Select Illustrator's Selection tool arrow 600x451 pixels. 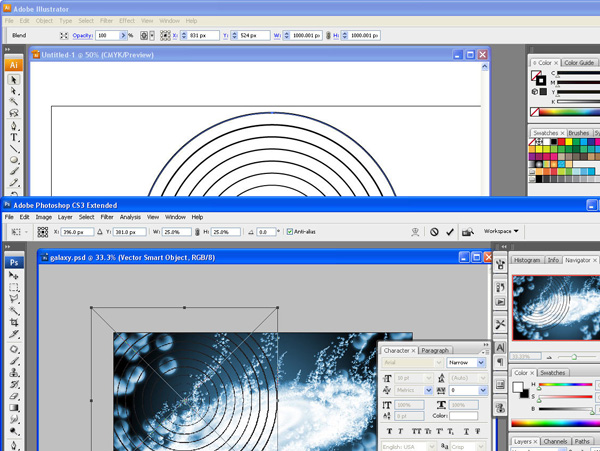(x=14, y=80)
